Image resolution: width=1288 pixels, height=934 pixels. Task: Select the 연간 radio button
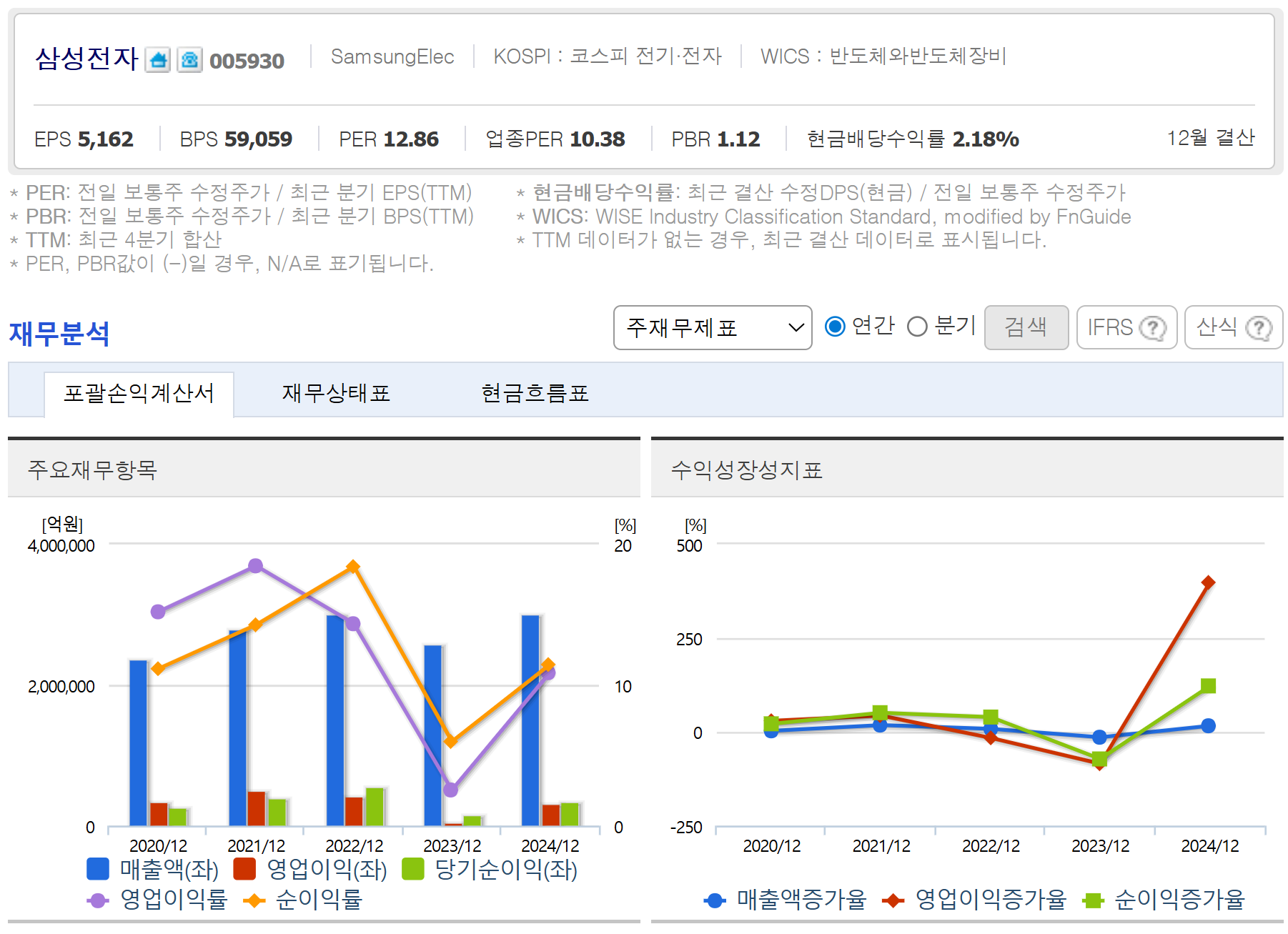point(835,327)
